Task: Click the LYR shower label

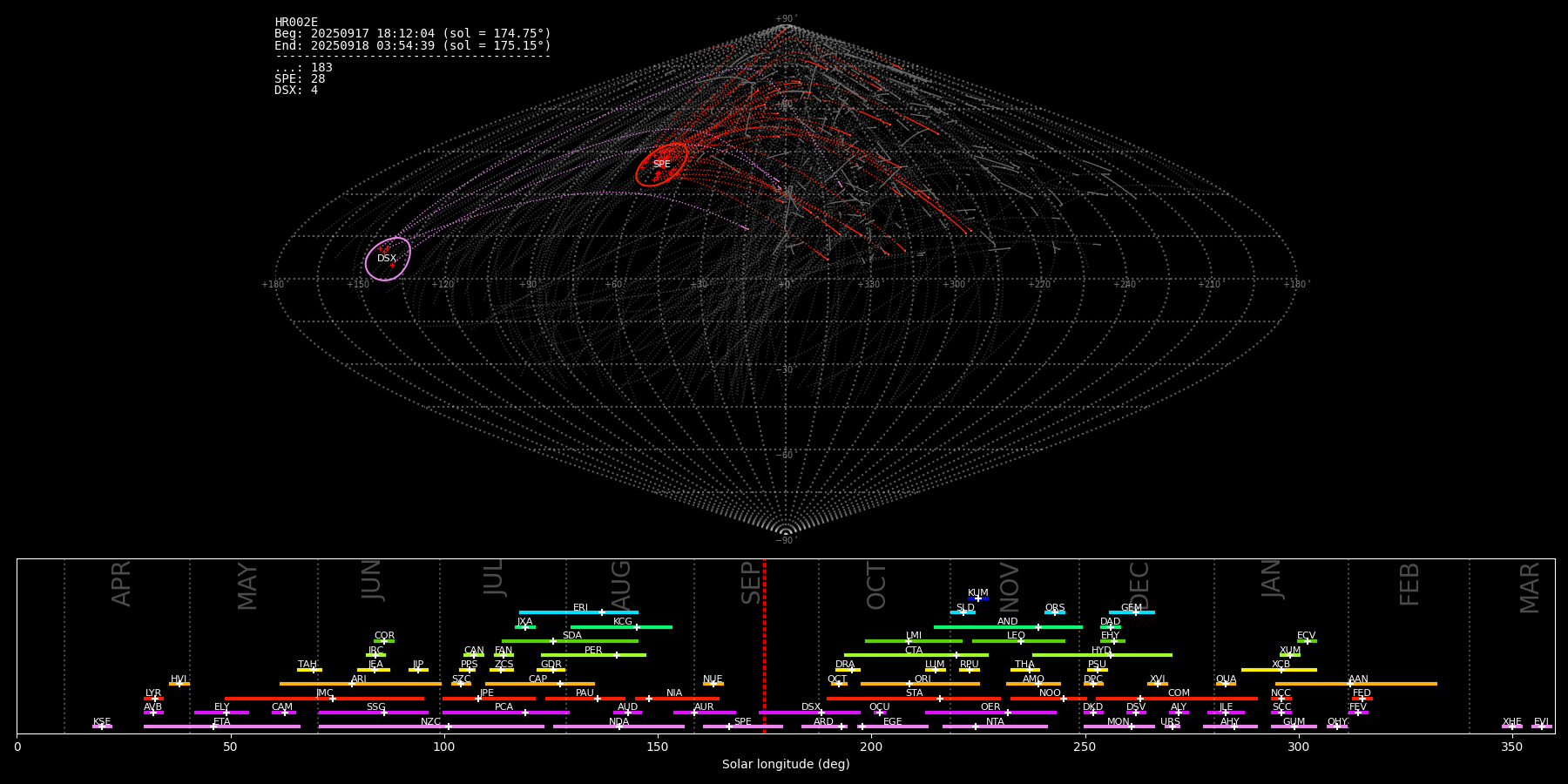Action: (153, 693)
